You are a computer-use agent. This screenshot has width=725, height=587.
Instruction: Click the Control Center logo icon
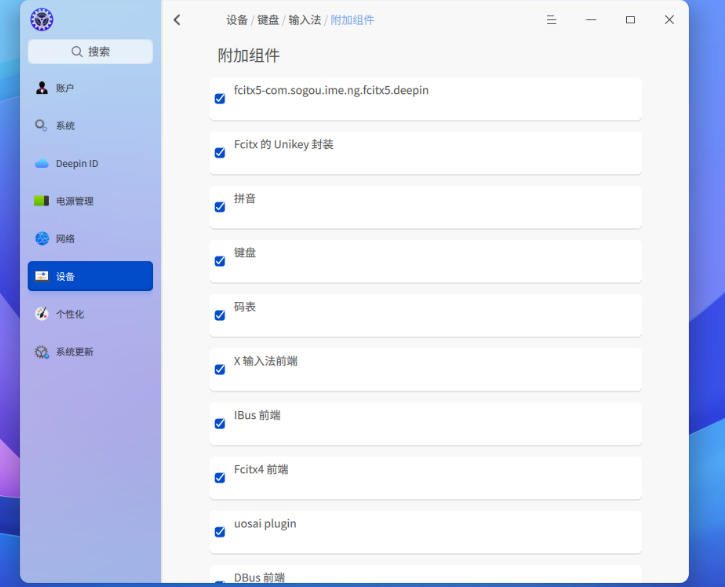click(42, 19)
